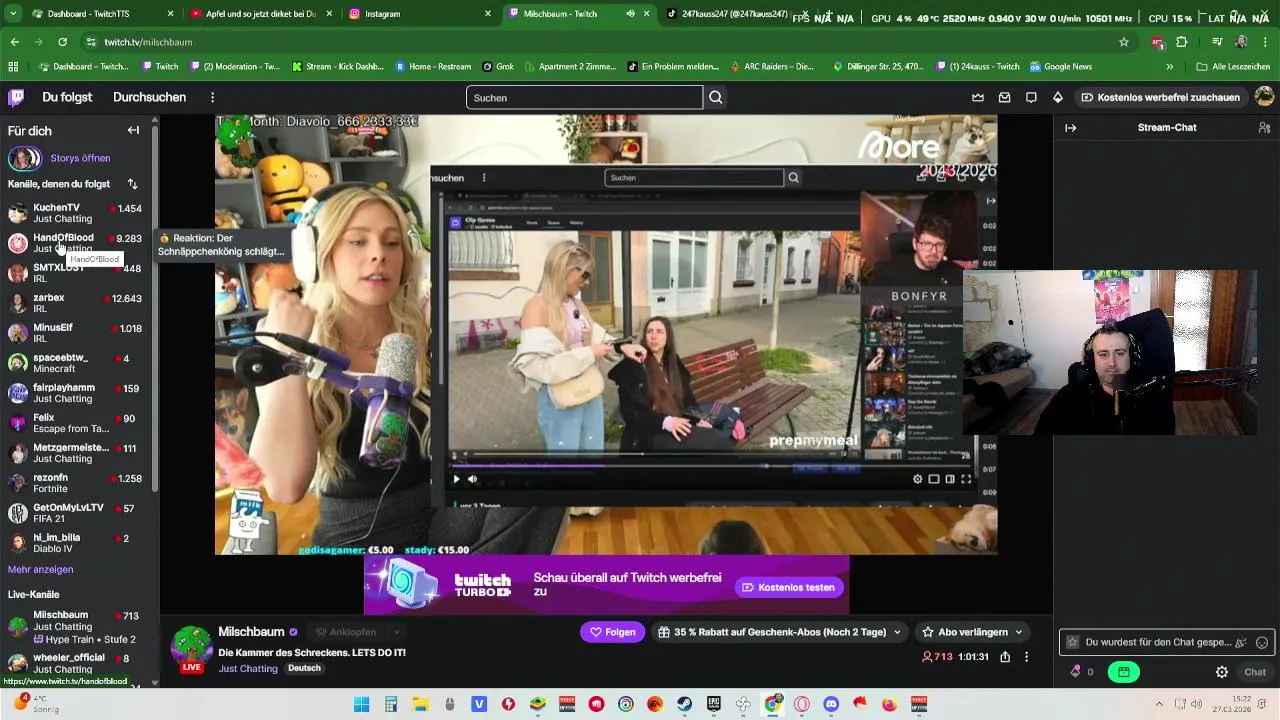This screenshot has height=720, width=1280.
Task: Open File Explorer from the taskbar
Action: (x=420, y=704)
